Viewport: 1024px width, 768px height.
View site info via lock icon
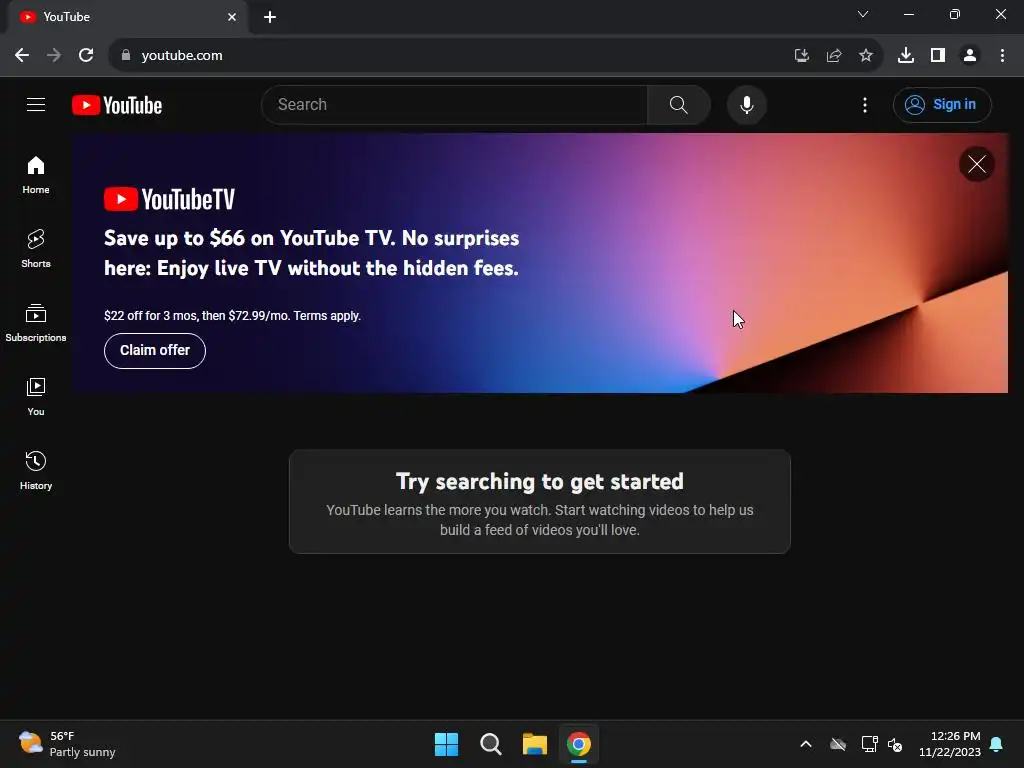126,56
